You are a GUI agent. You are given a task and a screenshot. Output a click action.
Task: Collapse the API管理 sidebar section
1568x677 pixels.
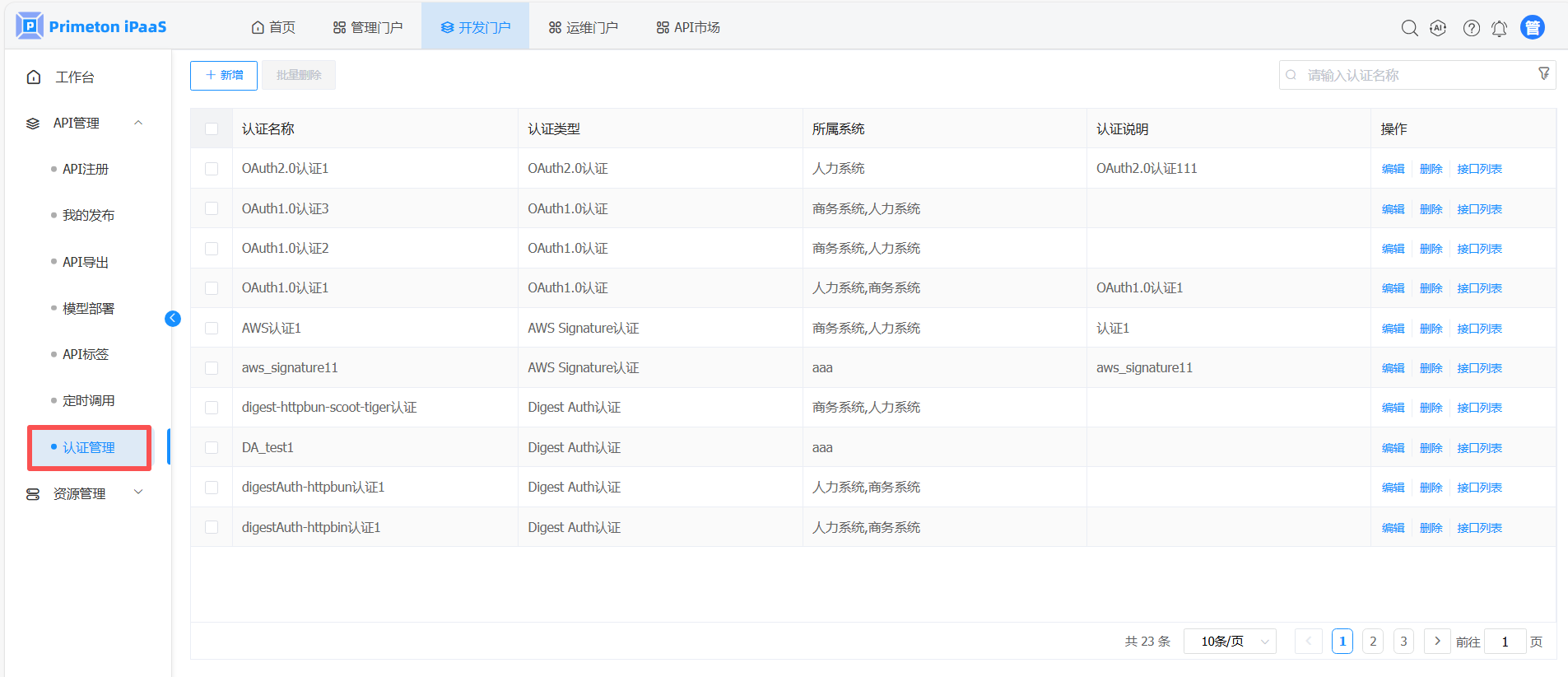[138, 123]
